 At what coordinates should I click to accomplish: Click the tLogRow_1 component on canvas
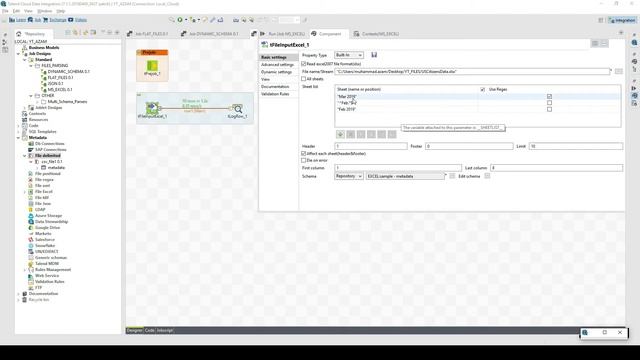click(x=237, y=109)
